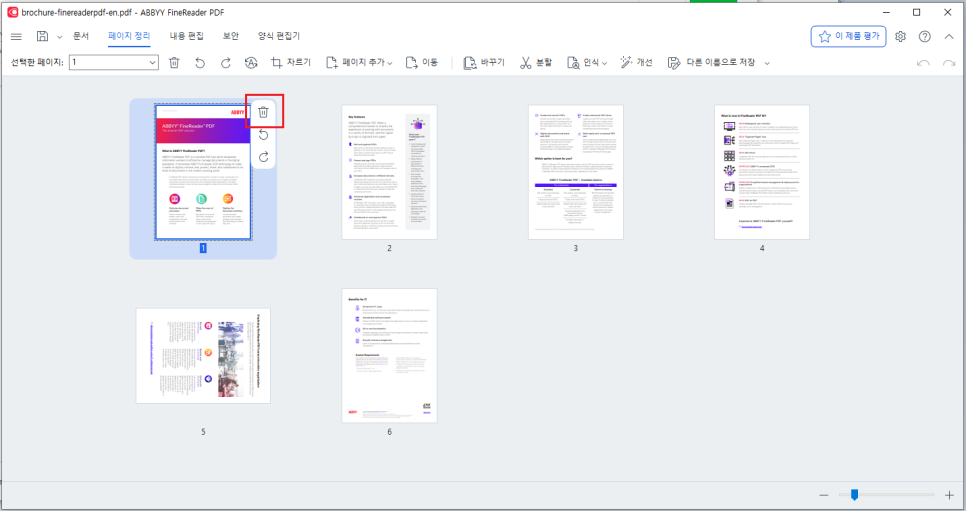Open the 페이지 추가 dropdown
This screenshot has height=511, width=966.
(359, 62)
